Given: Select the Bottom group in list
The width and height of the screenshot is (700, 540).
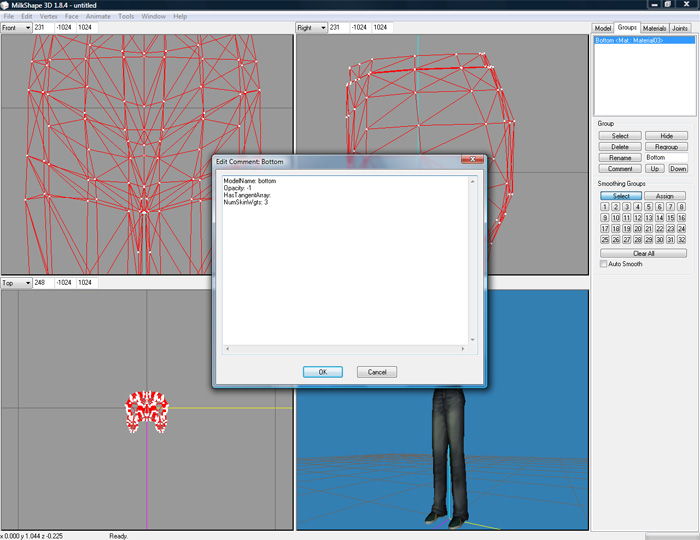Looking at the screenshot, I should [x=644, y=41].
